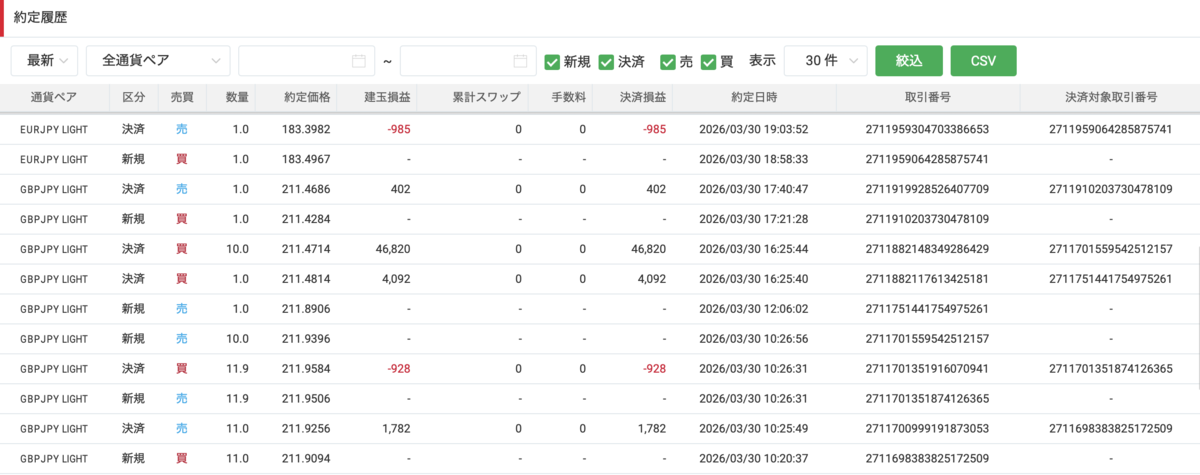Click the 通貨ペア column header
1200x475 pixels.
point(55,98)
